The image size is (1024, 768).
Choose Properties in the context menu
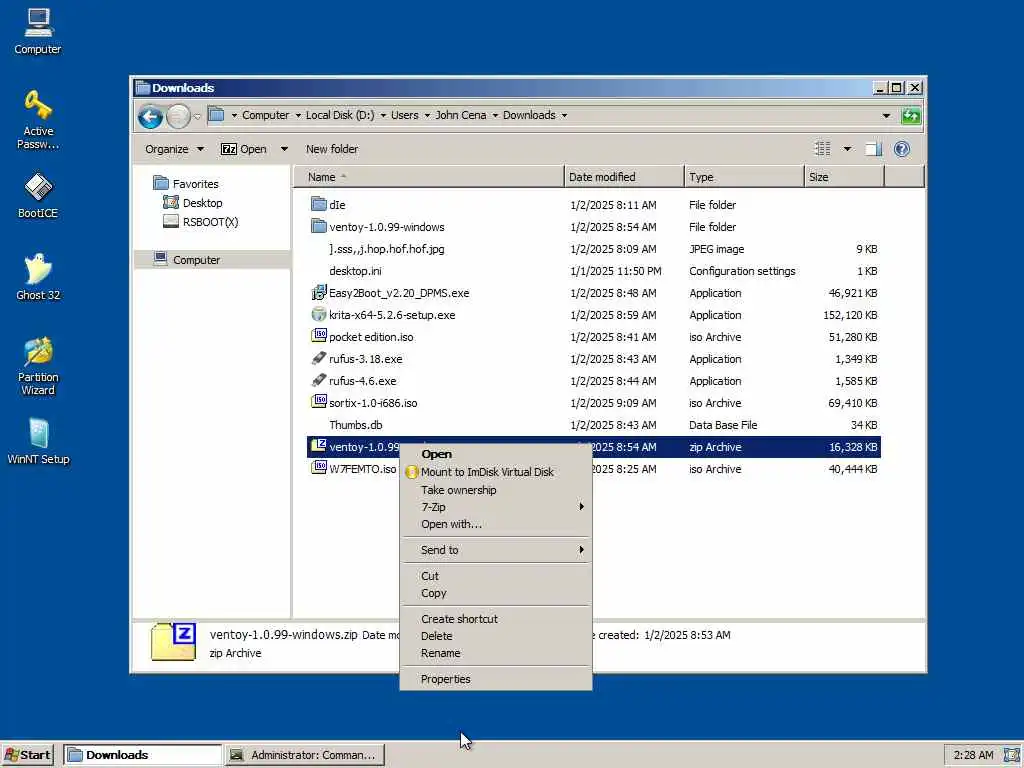(496, 679)
